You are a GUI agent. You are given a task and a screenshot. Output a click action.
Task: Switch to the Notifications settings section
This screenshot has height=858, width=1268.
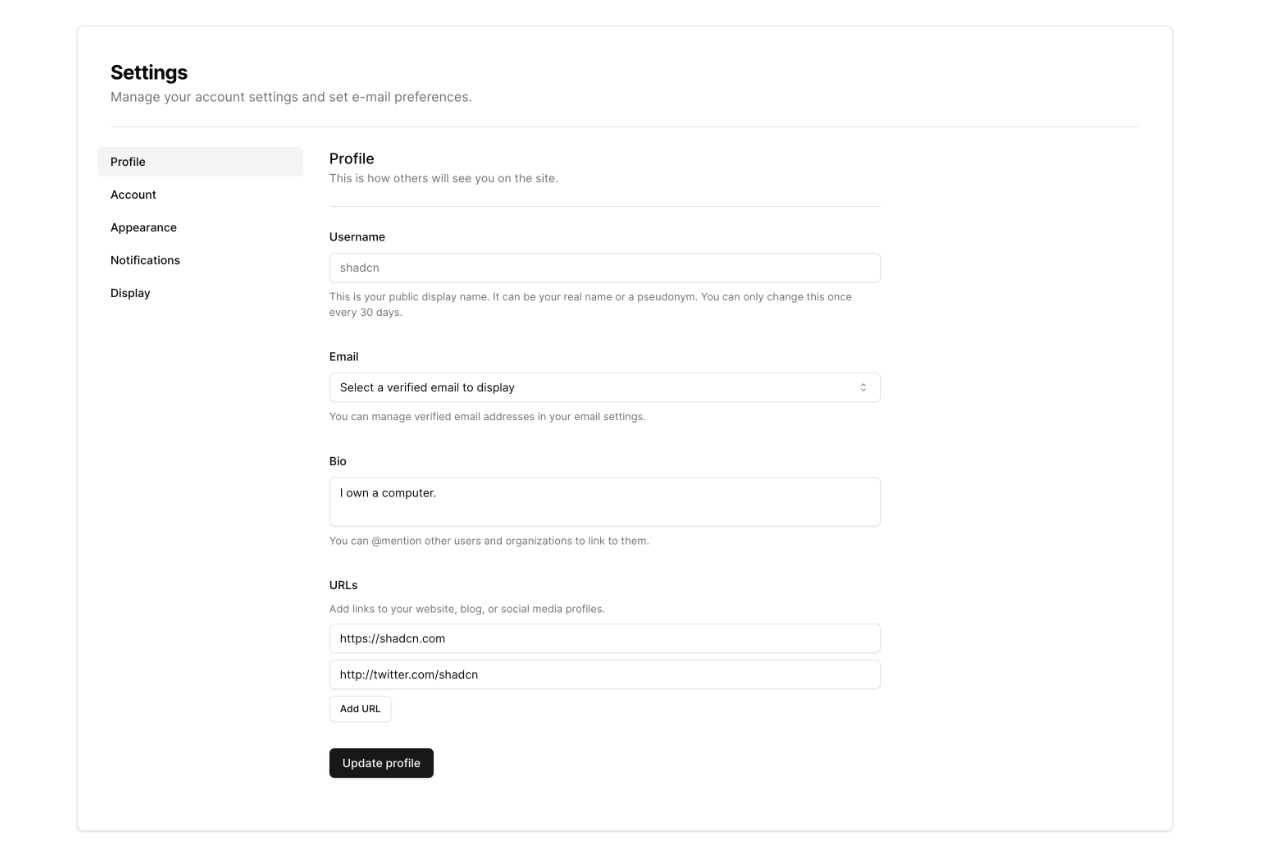click(145, 260)
